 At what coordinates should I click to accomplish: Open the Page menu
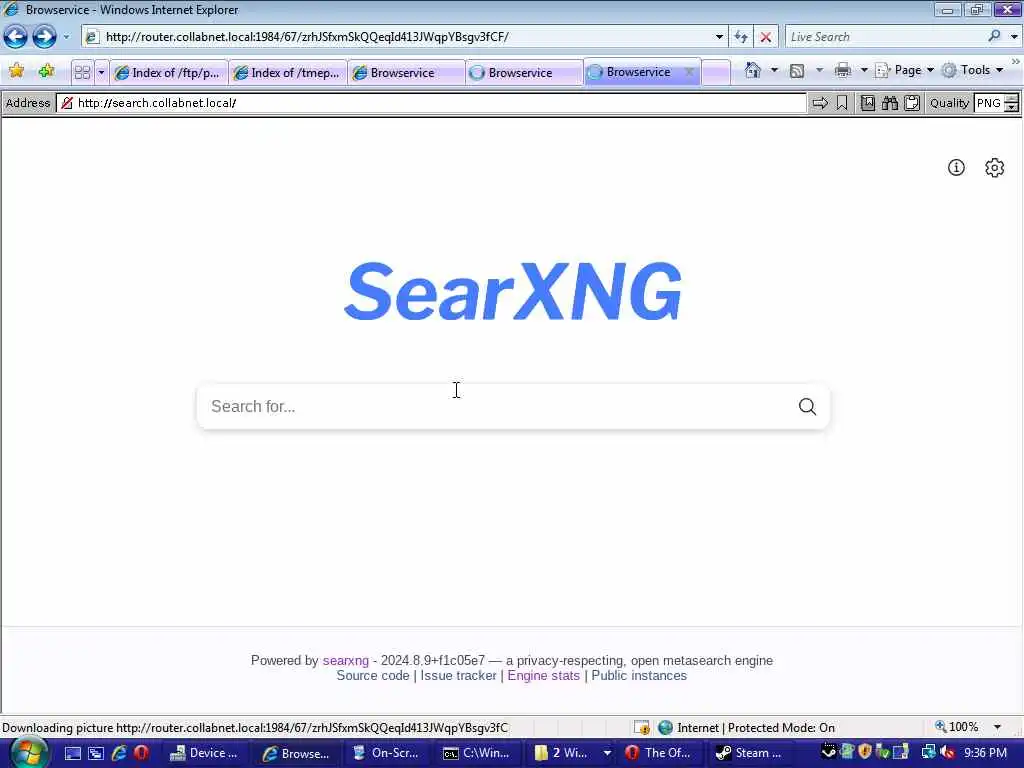pos(904,70)
